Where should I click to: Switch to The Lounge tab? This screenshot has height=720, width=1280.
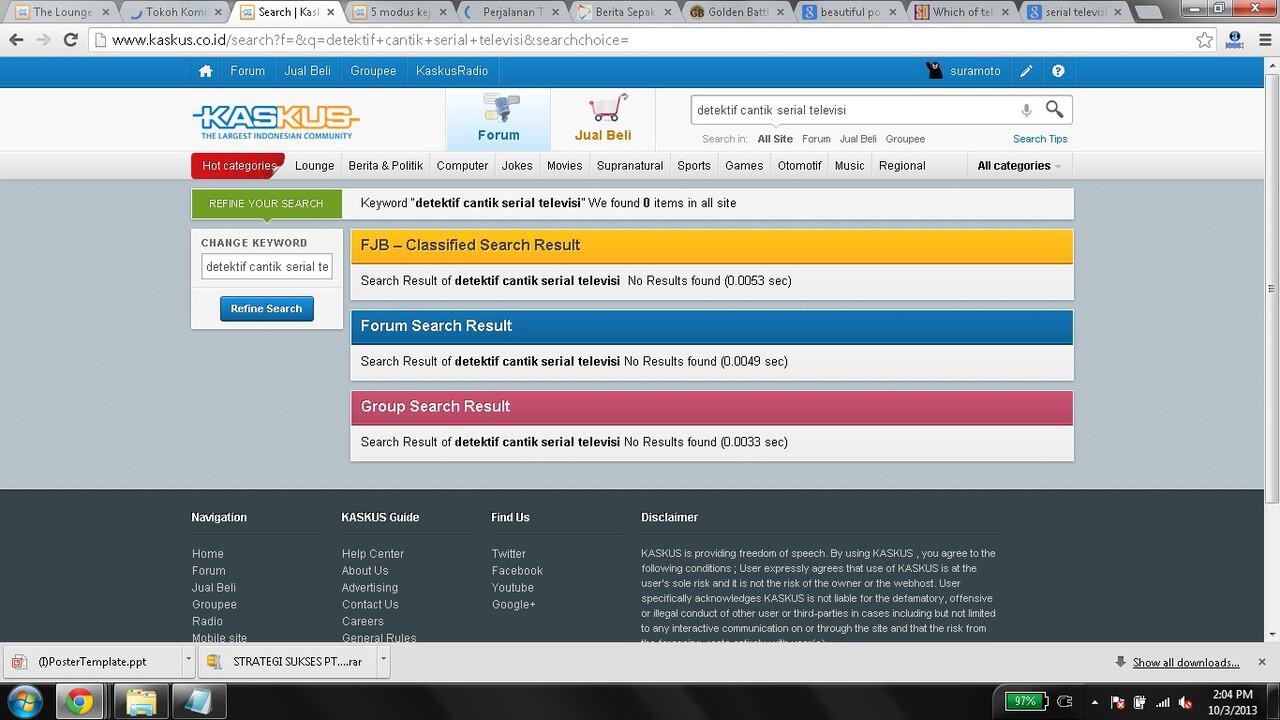click(62, 12)
